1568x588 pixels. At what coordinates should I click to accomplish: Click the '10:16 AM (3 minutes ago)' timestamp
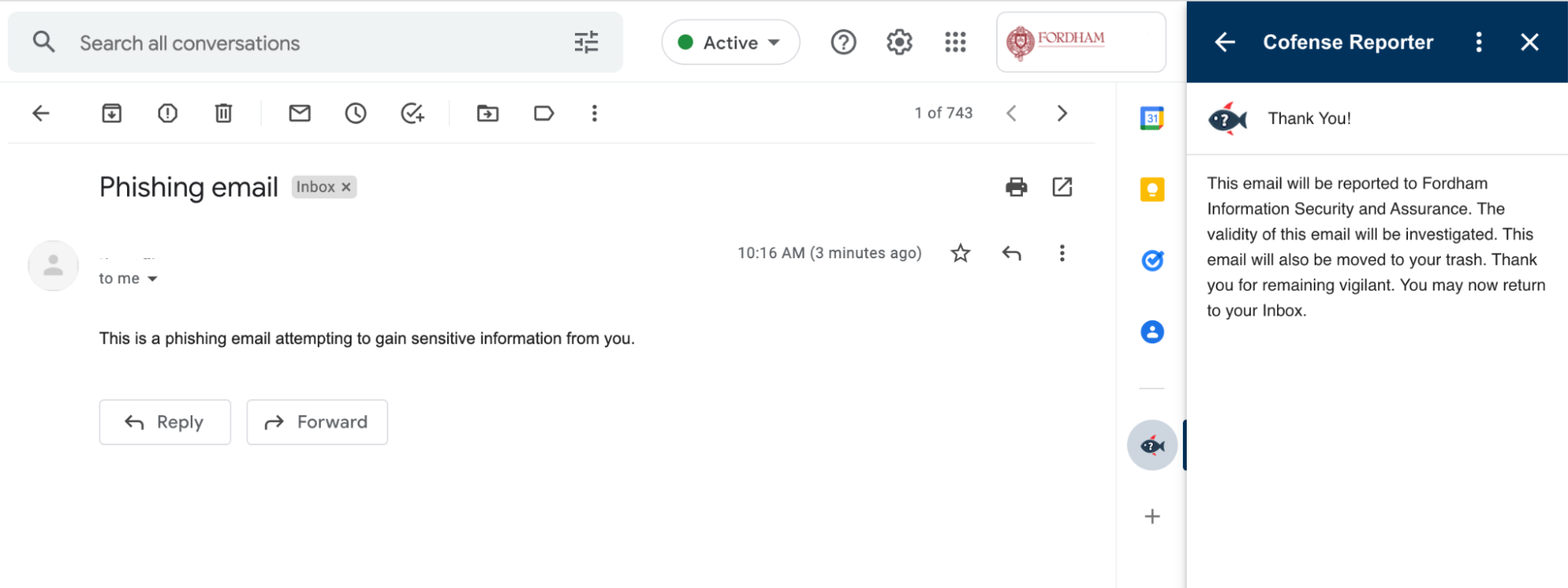pos(829,253)
